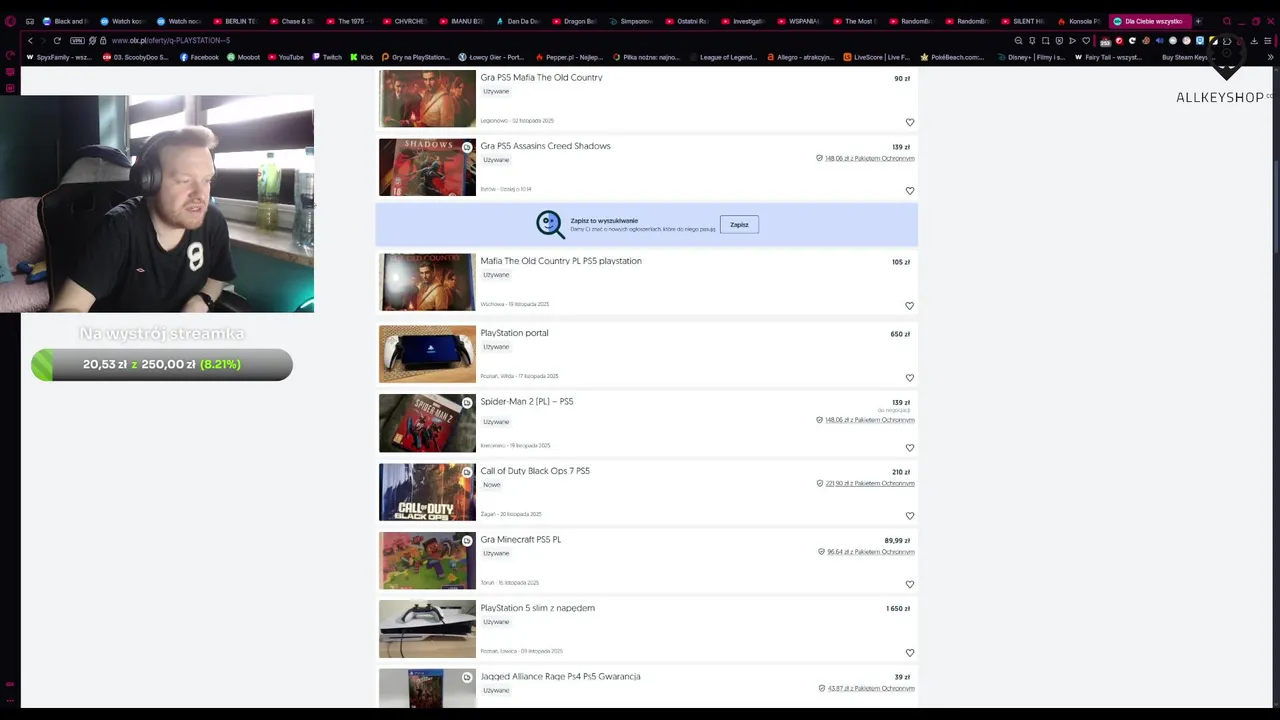Switch to the CHVRCHES tab

(x=405, y=21)
